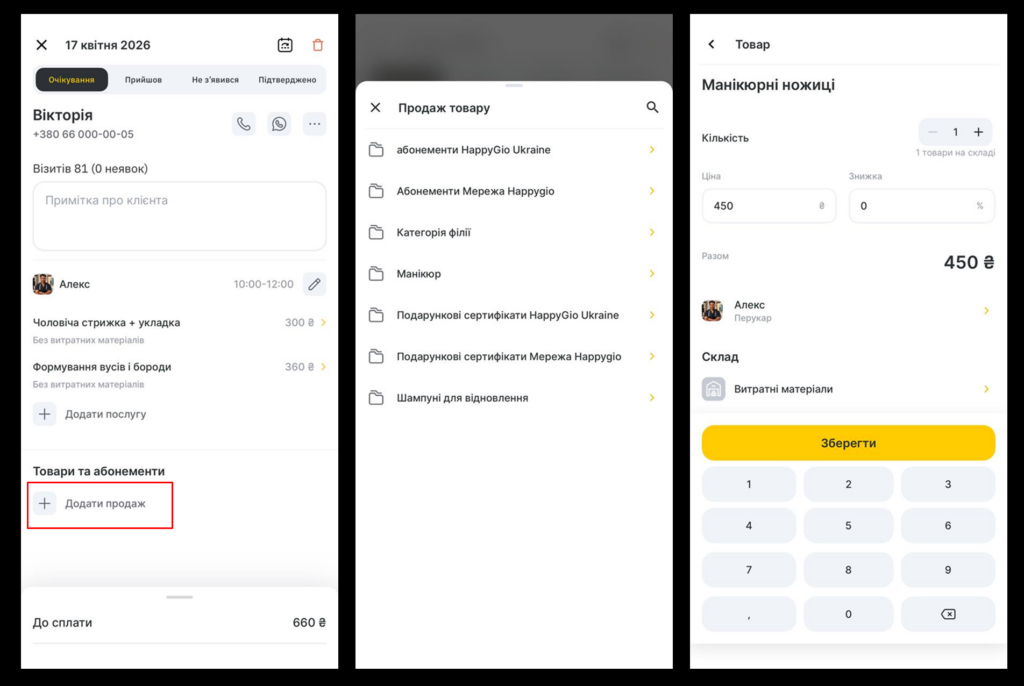Viewport: 1024px width, 686px height.
Task: Open Витратні матеріали warehouse selector
Action: pos(848,389)
